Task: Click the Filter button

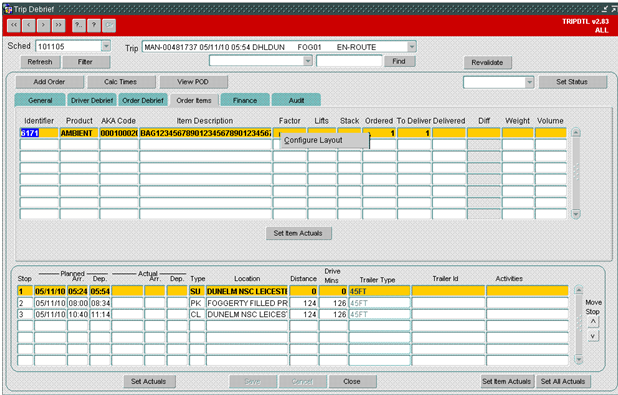Action: (85, 62)
